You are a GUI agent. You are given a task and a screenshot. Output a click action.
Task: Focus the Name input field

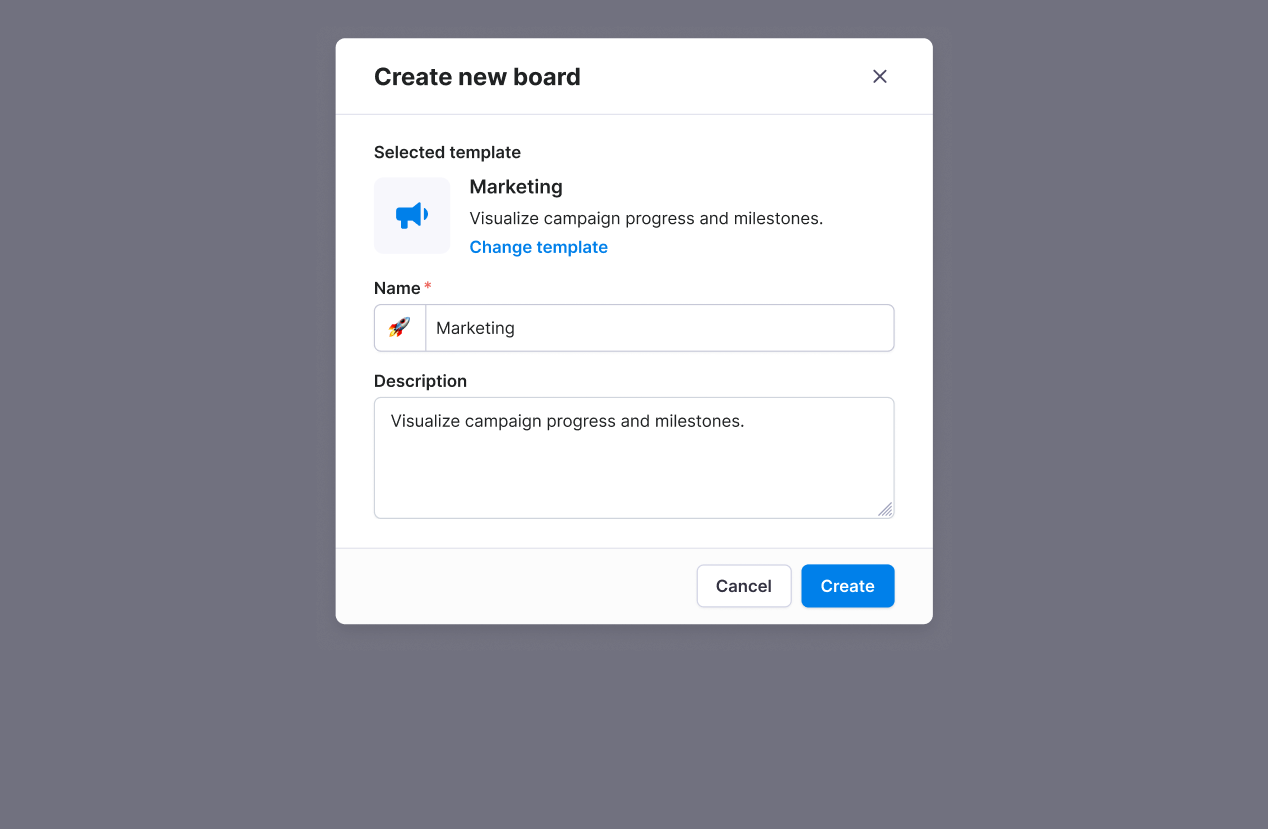660,328
